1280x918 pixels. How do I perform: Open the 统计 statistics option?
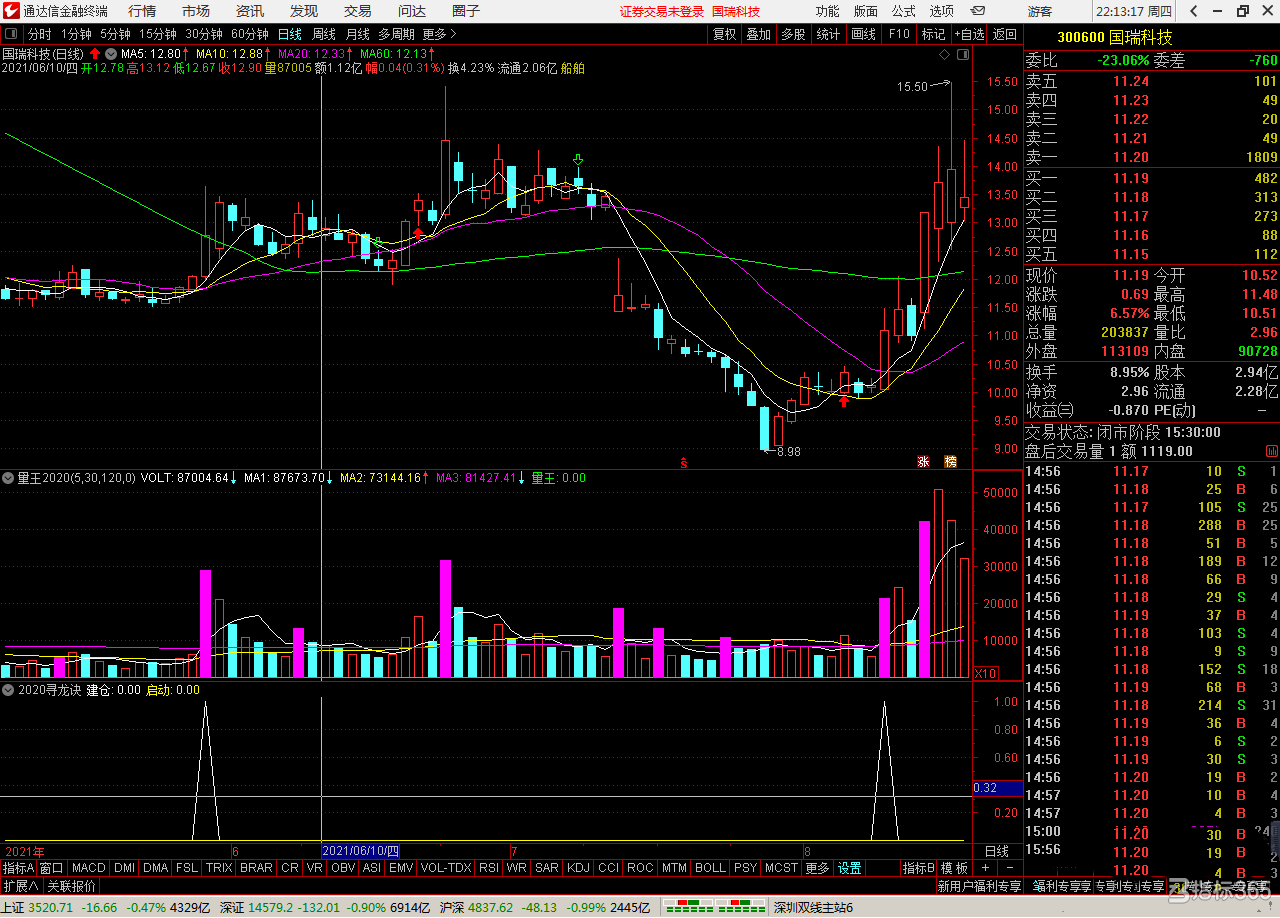(828, 34)
